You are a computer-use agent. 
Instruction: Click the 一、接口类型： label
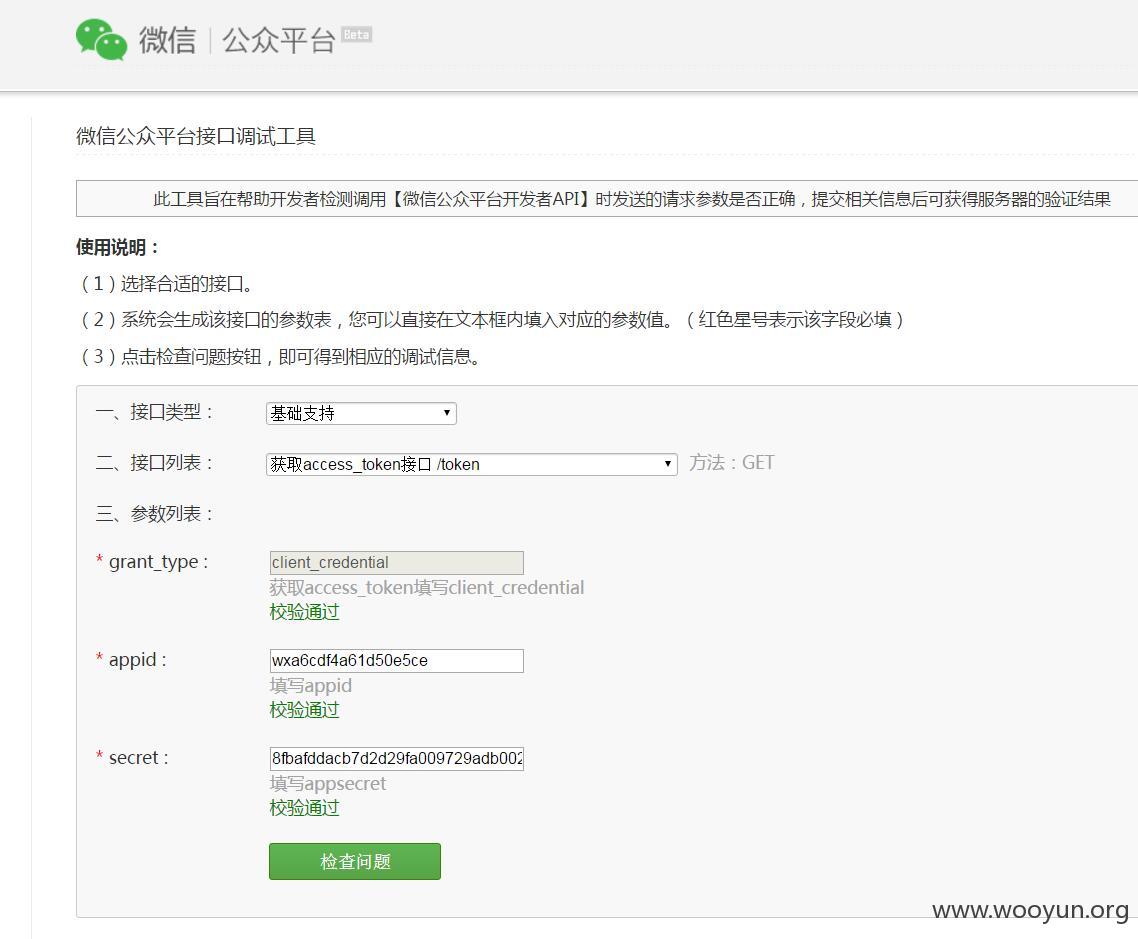pyautogui.click(x=155, y=412)
